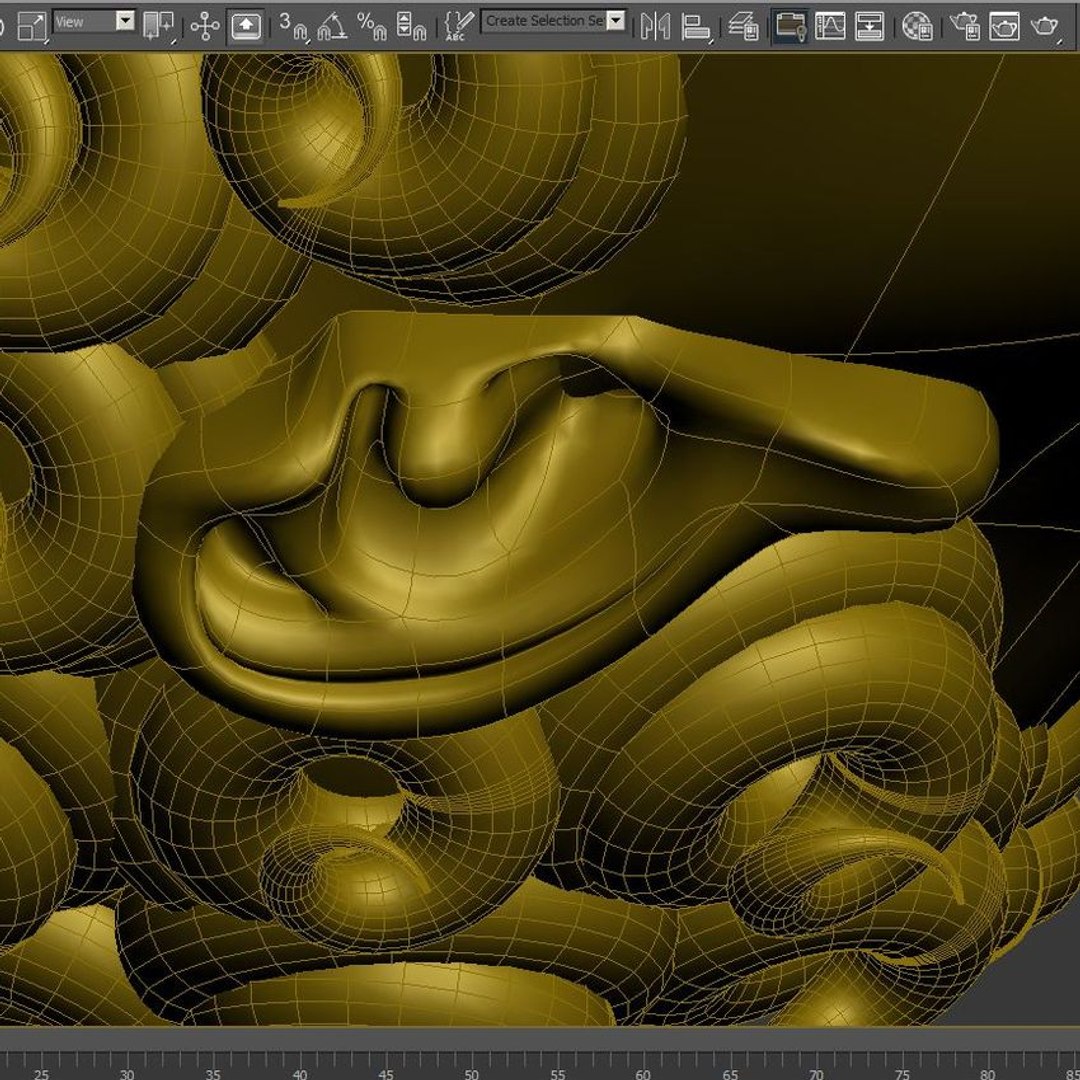Click frame 30 on the timeline track
This screenshot has height=1080, width=1080.
(x=127, y=1073)
